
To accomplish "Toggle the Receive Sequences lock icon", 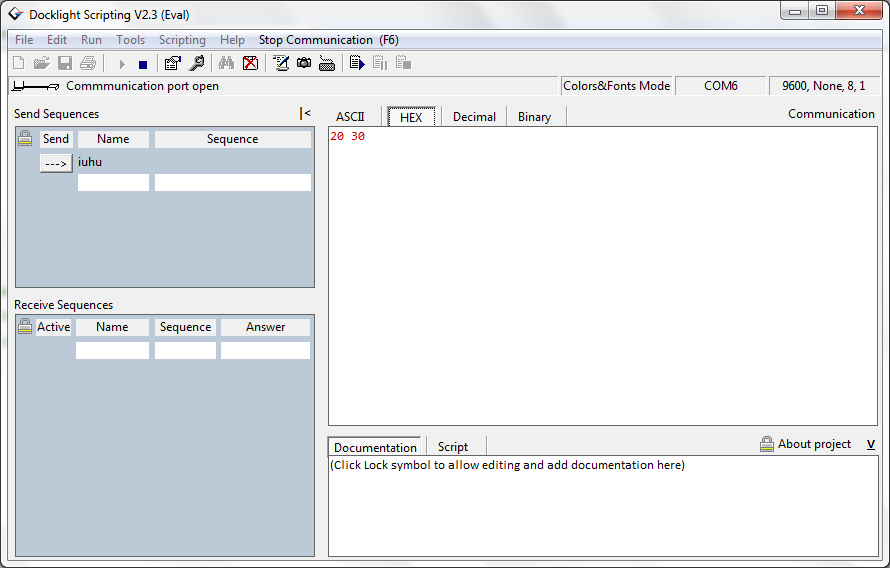I will pyautogui.click(x=25, y=327).
